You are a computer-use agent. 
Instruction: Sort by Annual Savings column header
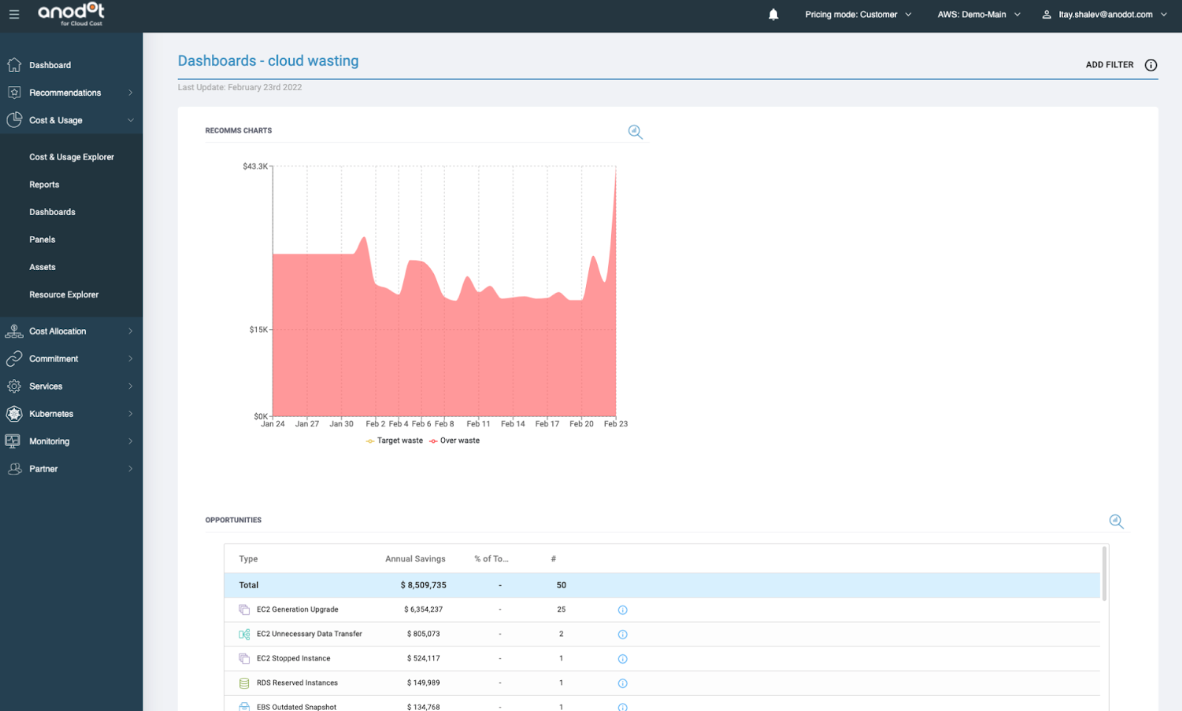(x=415, y=559)
